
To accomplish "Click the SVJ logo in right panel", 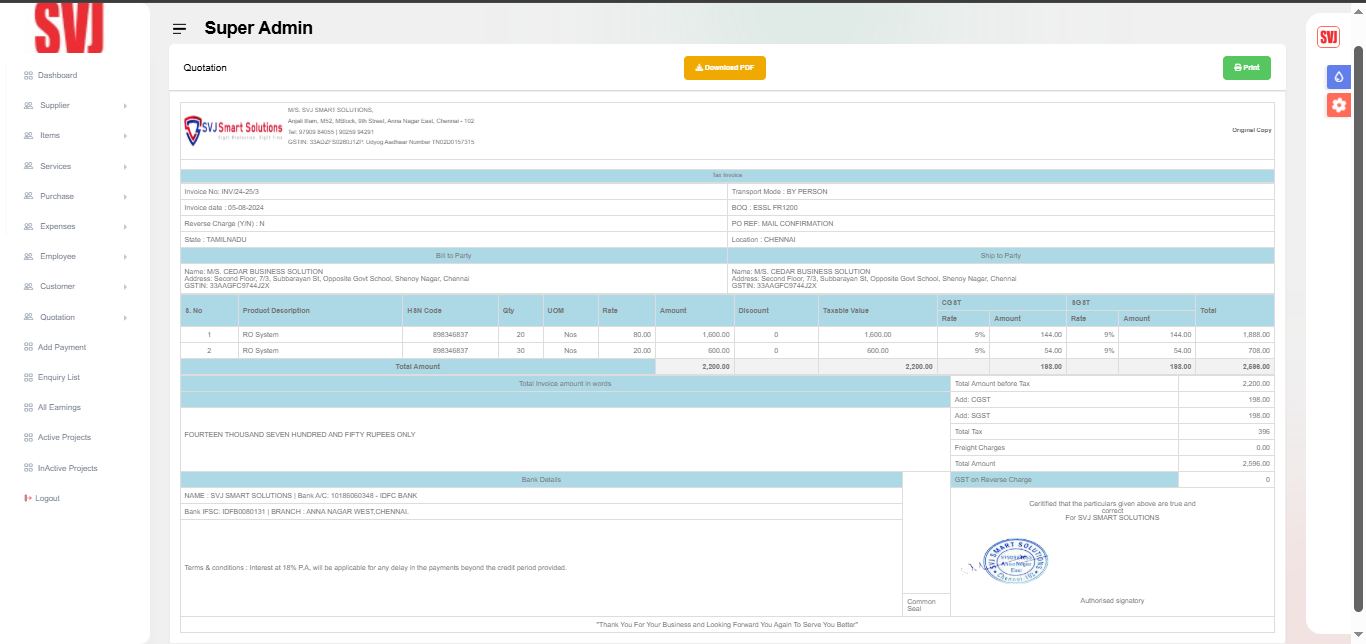I will 1328,38.
